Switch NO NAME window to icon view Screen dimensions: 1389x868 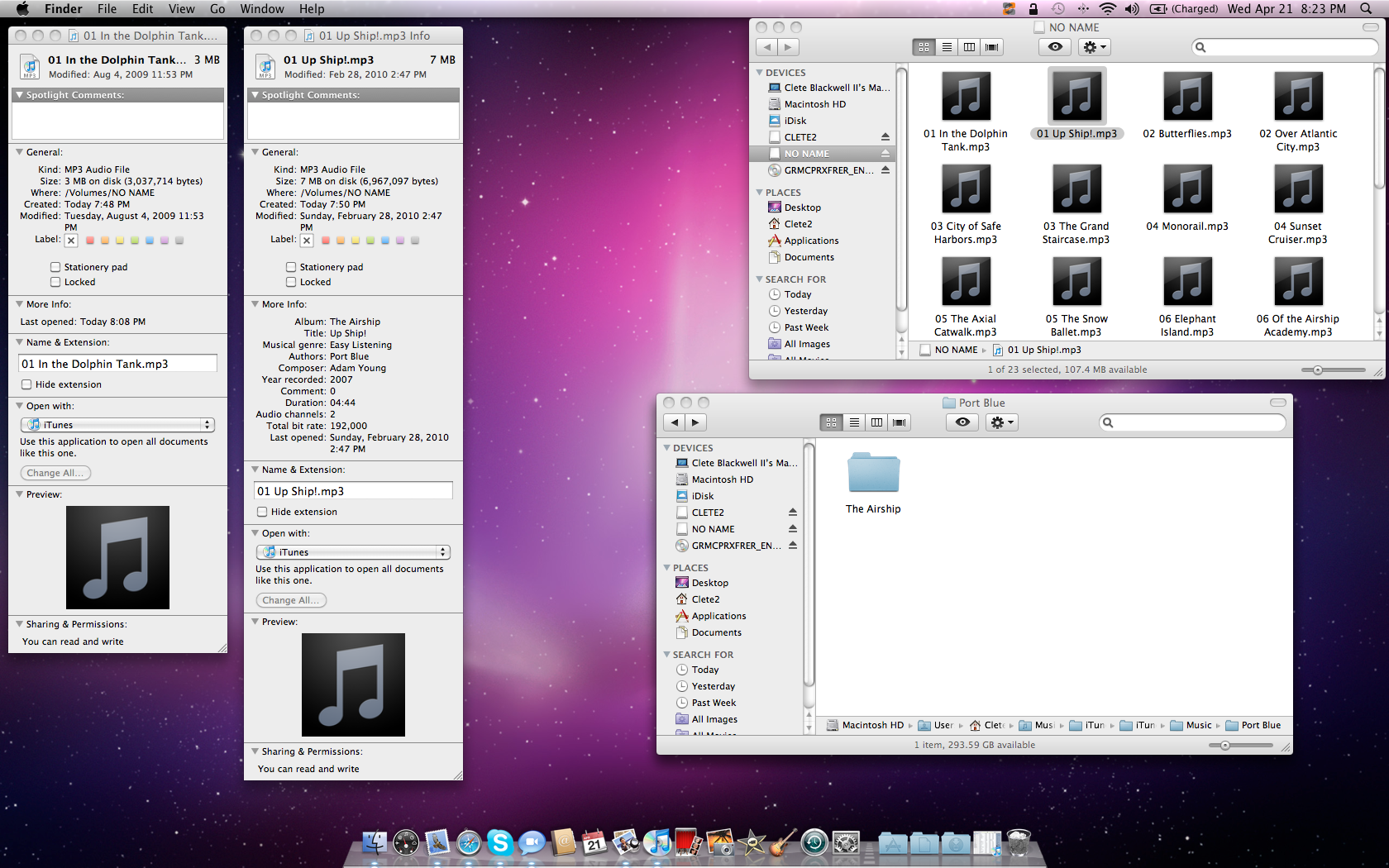pos(924,47)
